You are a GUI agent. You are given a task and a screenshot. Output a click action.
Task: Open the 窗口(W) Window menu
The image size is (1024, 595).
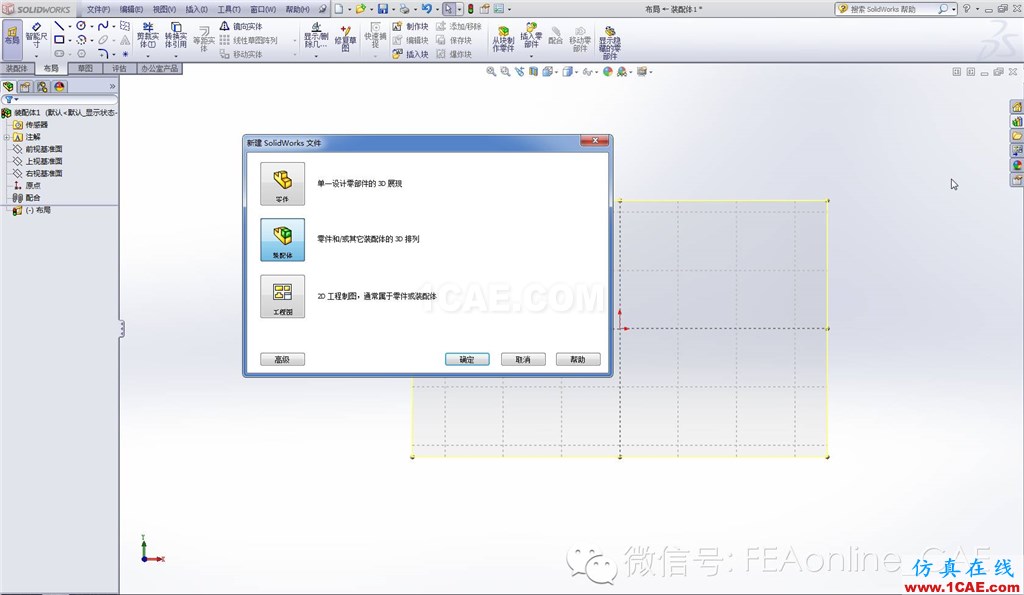[x=263, y=9]
